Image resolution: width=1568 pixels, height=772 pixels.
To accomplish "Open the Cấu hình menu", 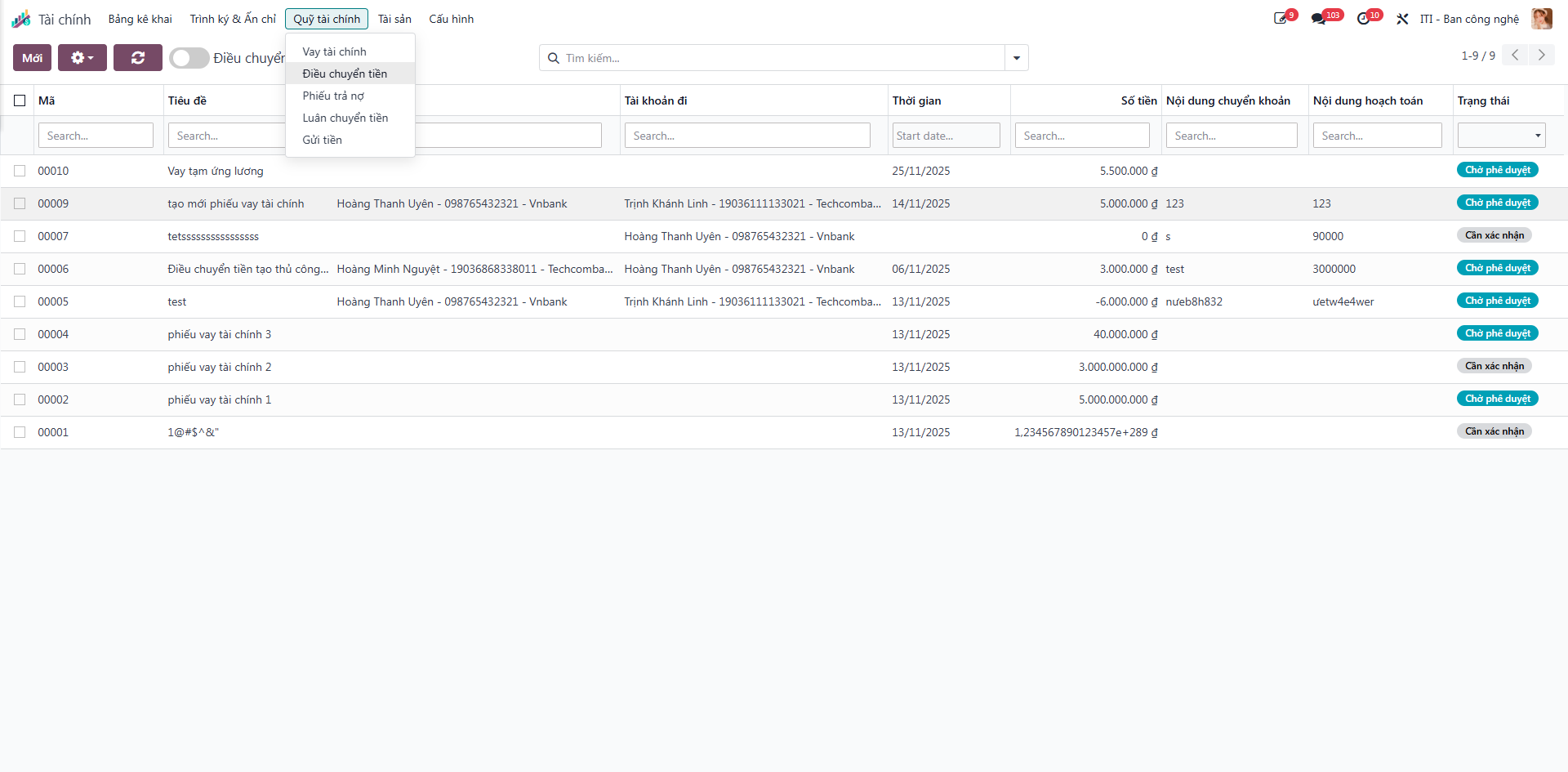I will (451, 19).
